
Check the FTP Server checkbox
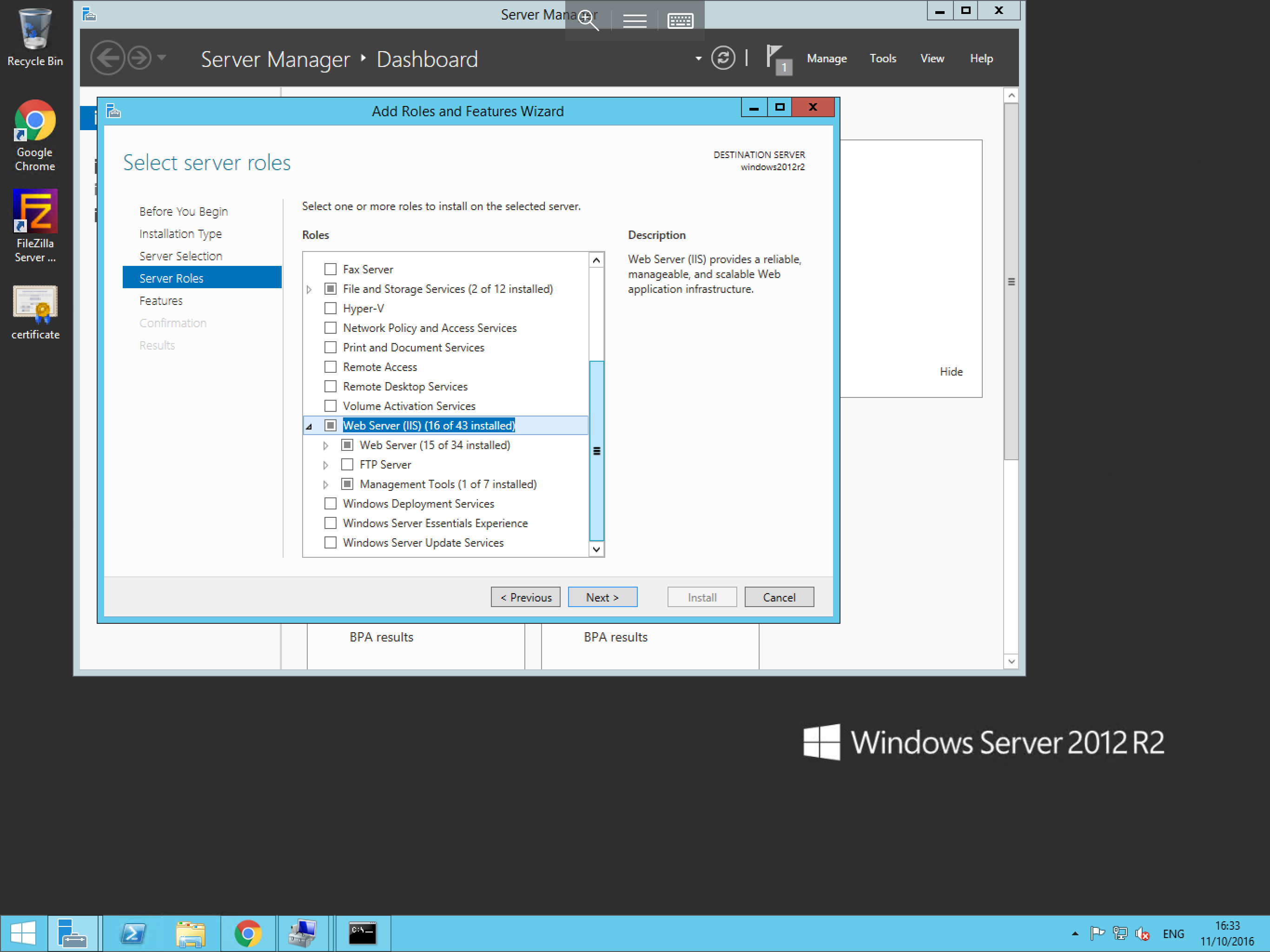point(347,464)
